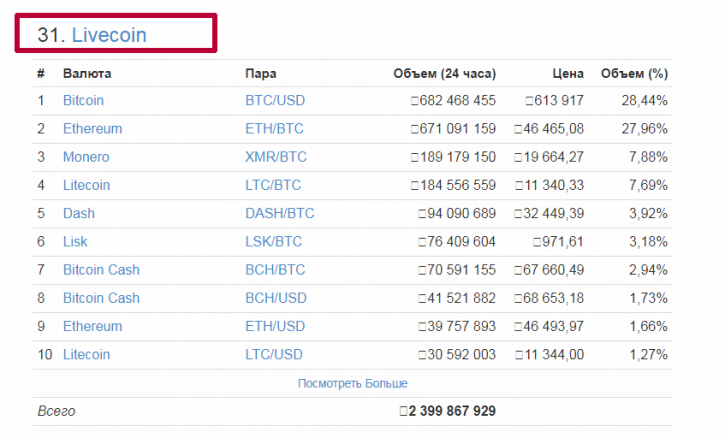The image size is (725, 438).
Task: Select the percentage 3,92%
Action: point(648,213)
